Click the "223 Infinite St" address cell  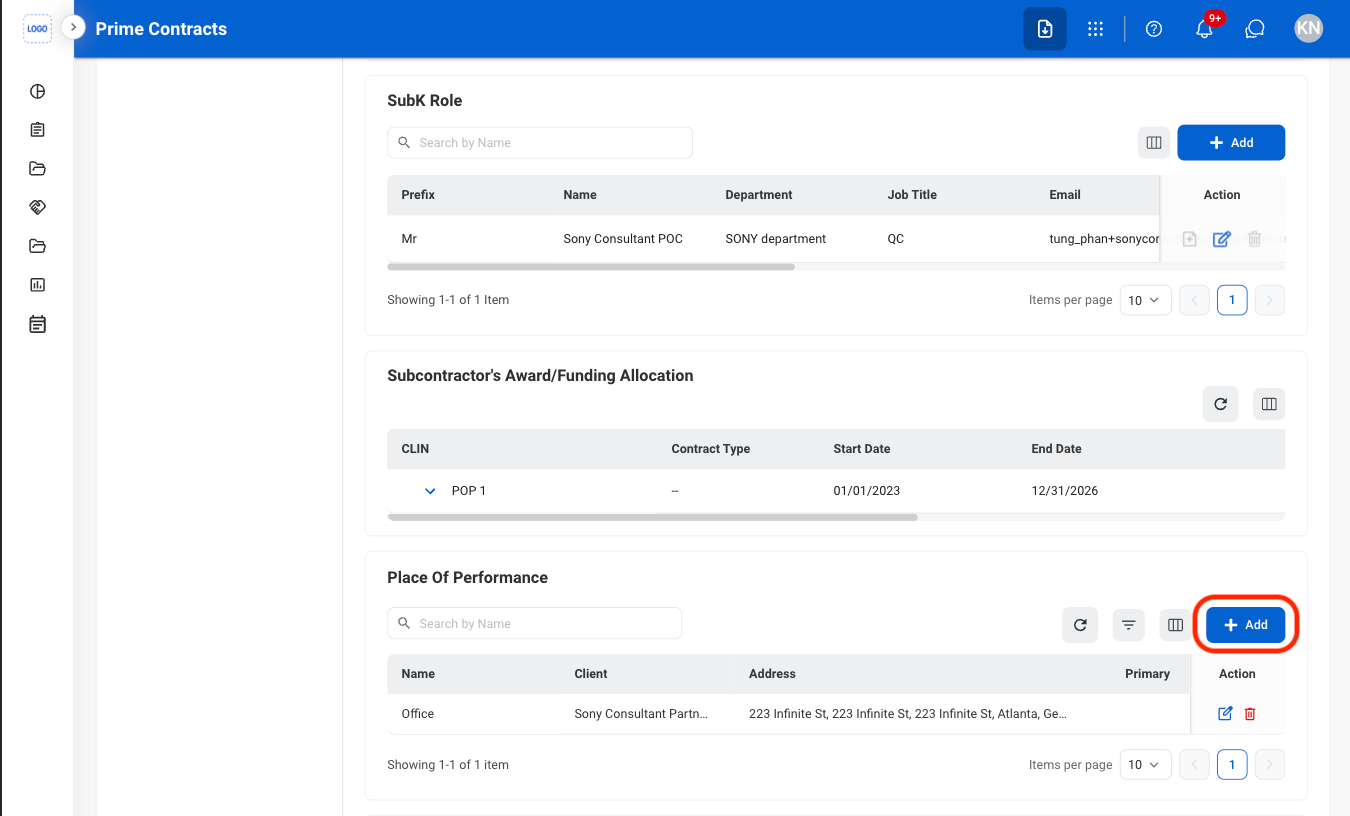[x=908, y=714]
